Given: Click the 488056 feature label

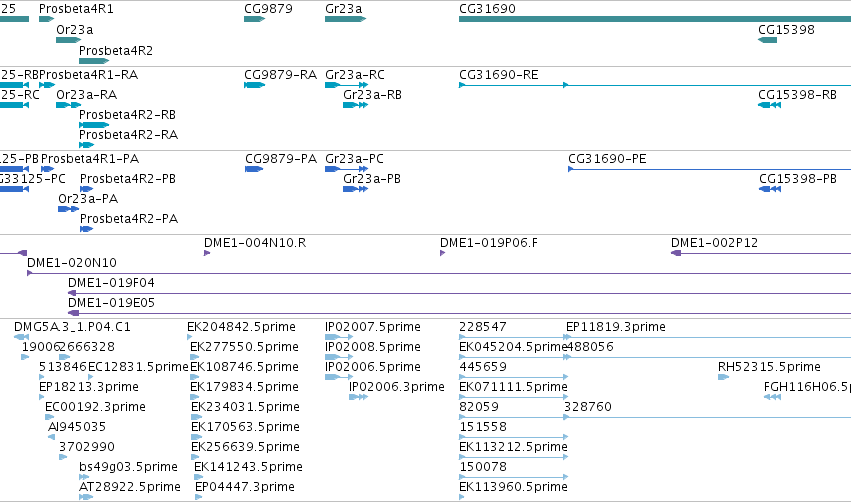Looking at the screenshot, I should [590, 347].
